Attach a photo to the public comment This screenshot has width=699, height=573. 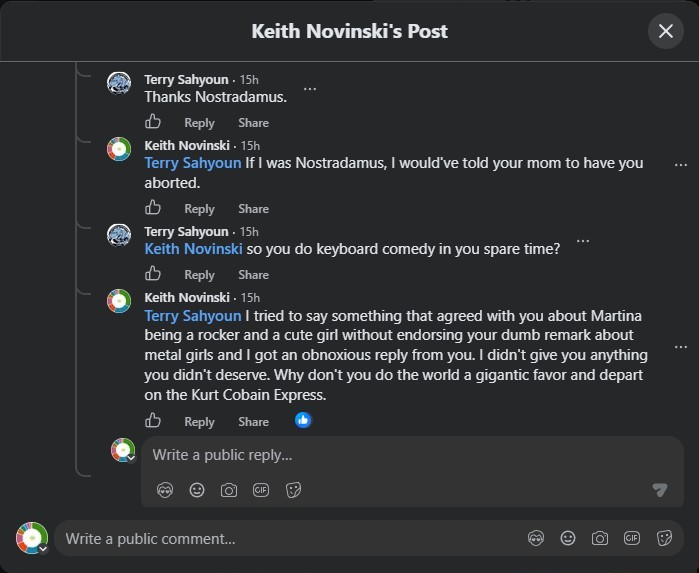click(600, 538)
